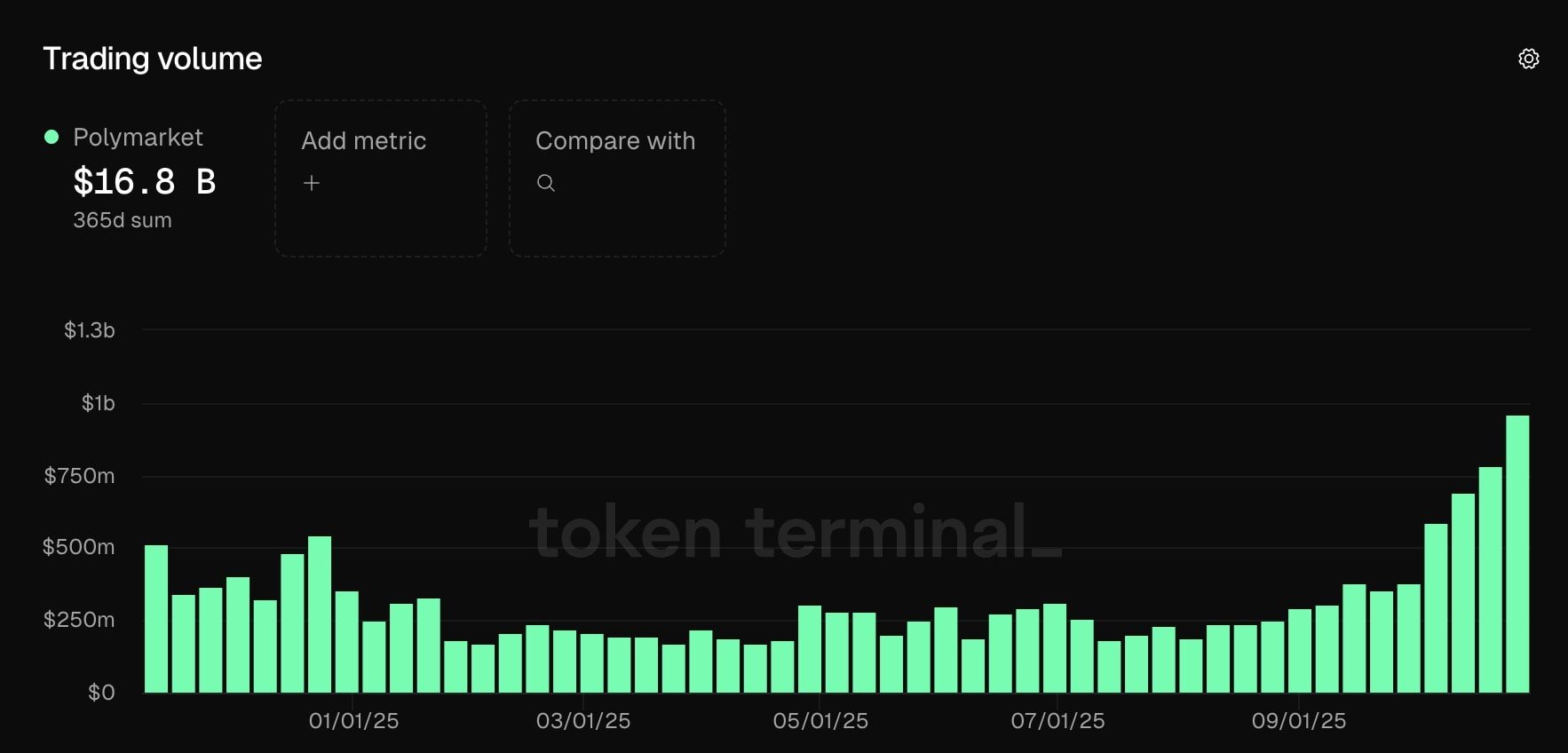Click the 05/01/25 x-axis date

point(820,721)
